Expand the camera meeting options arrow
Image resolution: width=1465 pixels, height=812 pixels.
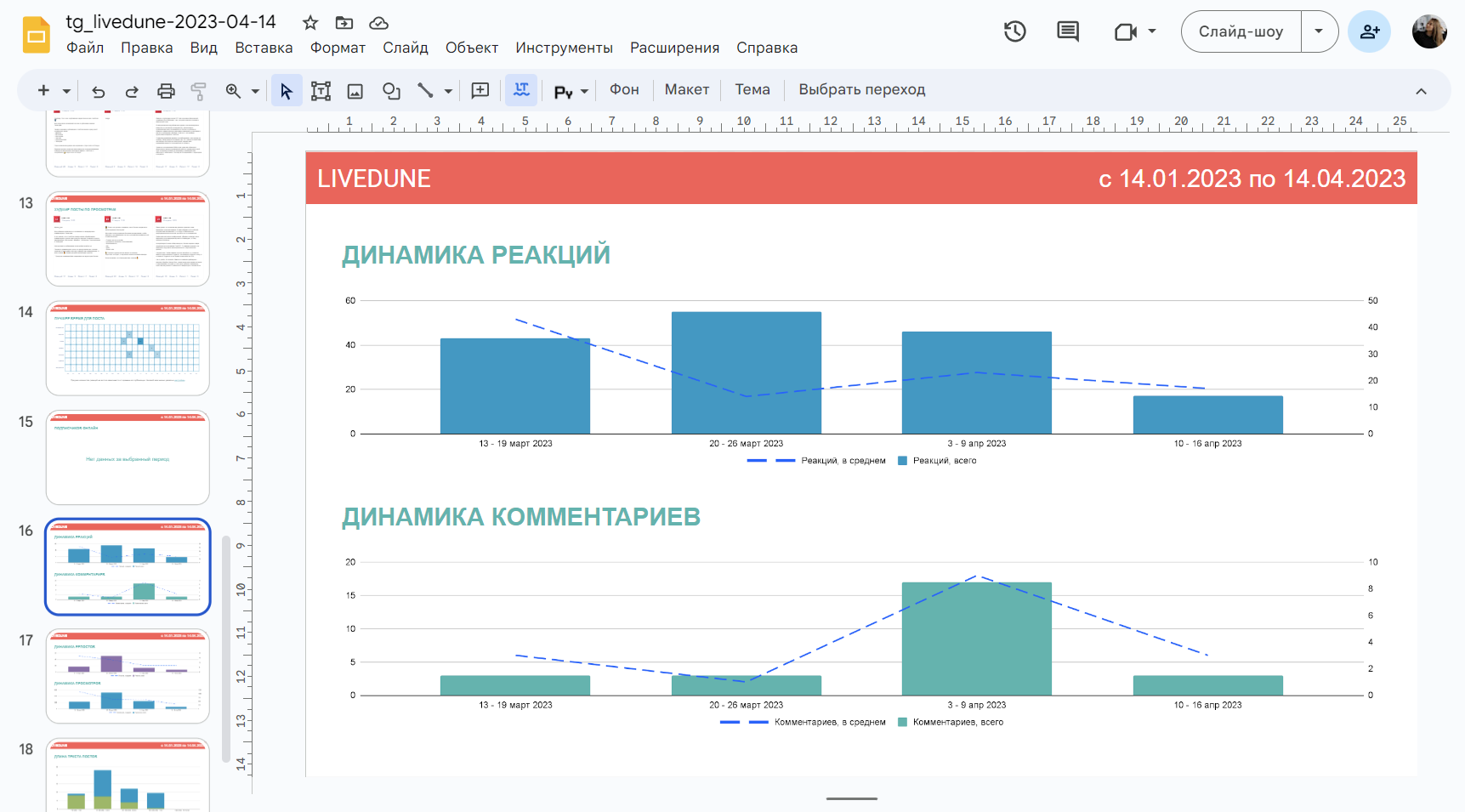tap(1152, 31)
